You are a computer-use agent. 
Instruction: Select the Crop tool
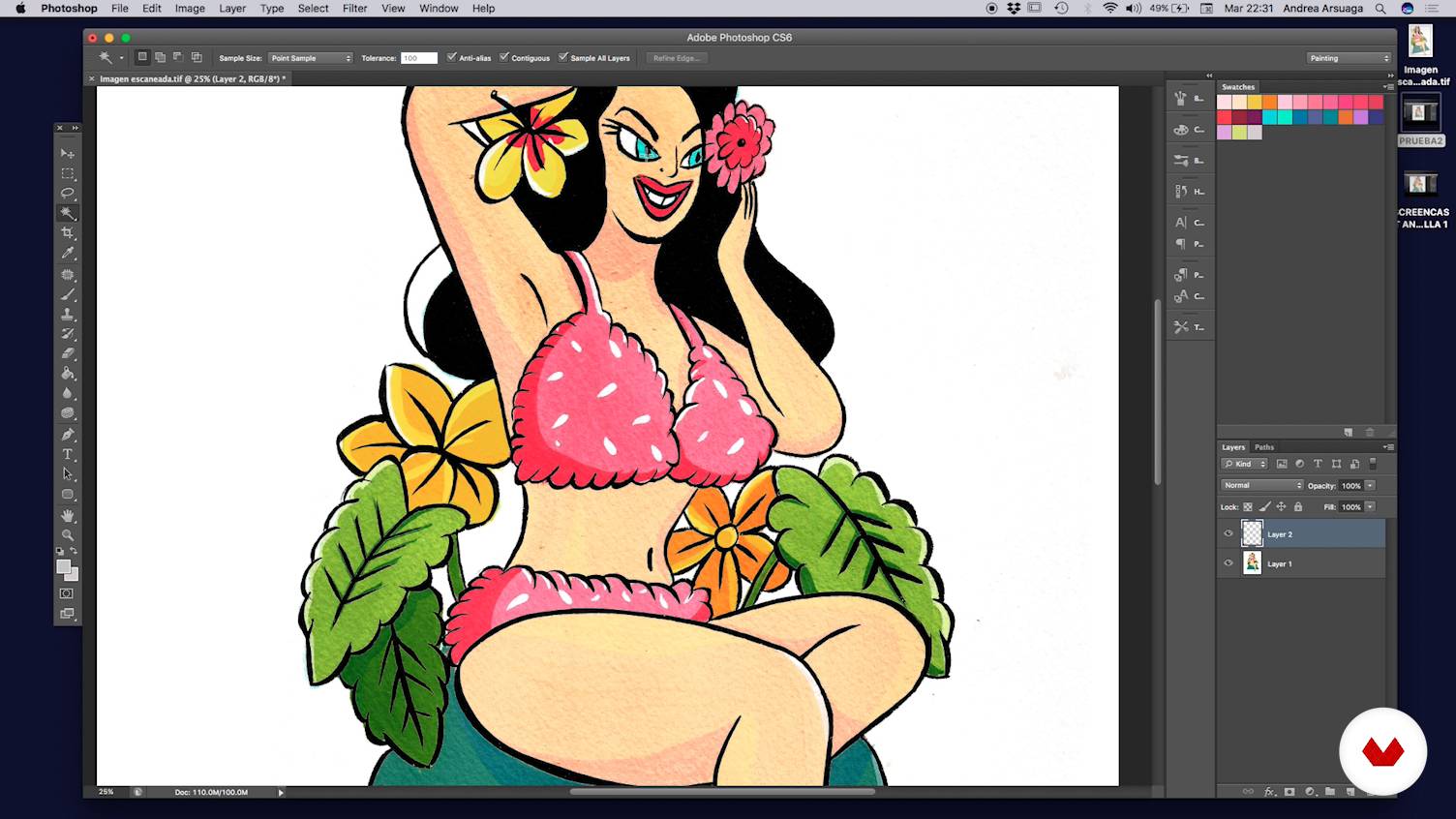67,232
